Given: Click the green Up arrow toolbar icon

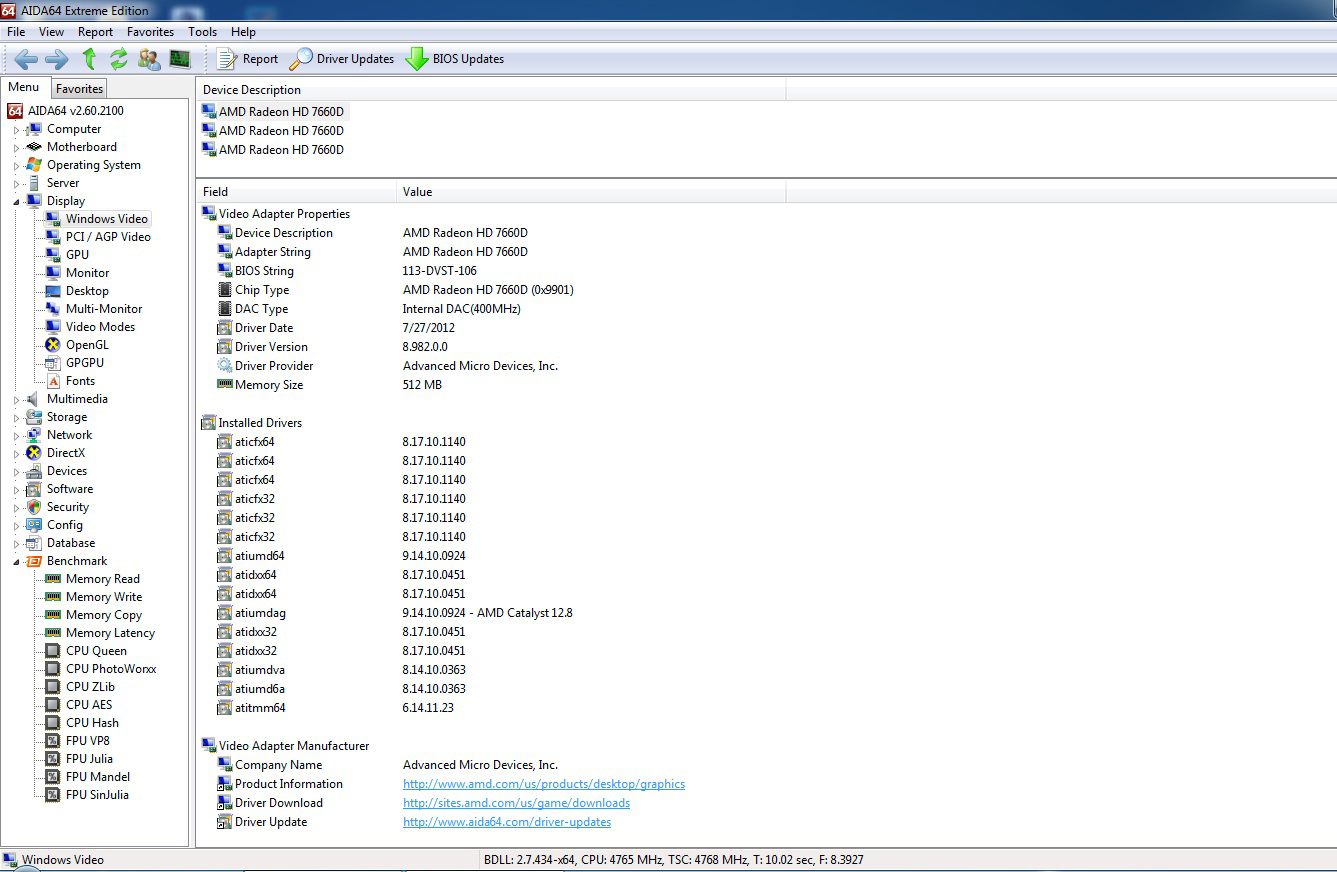Looking at the screenshot, I should pos(89,59).
